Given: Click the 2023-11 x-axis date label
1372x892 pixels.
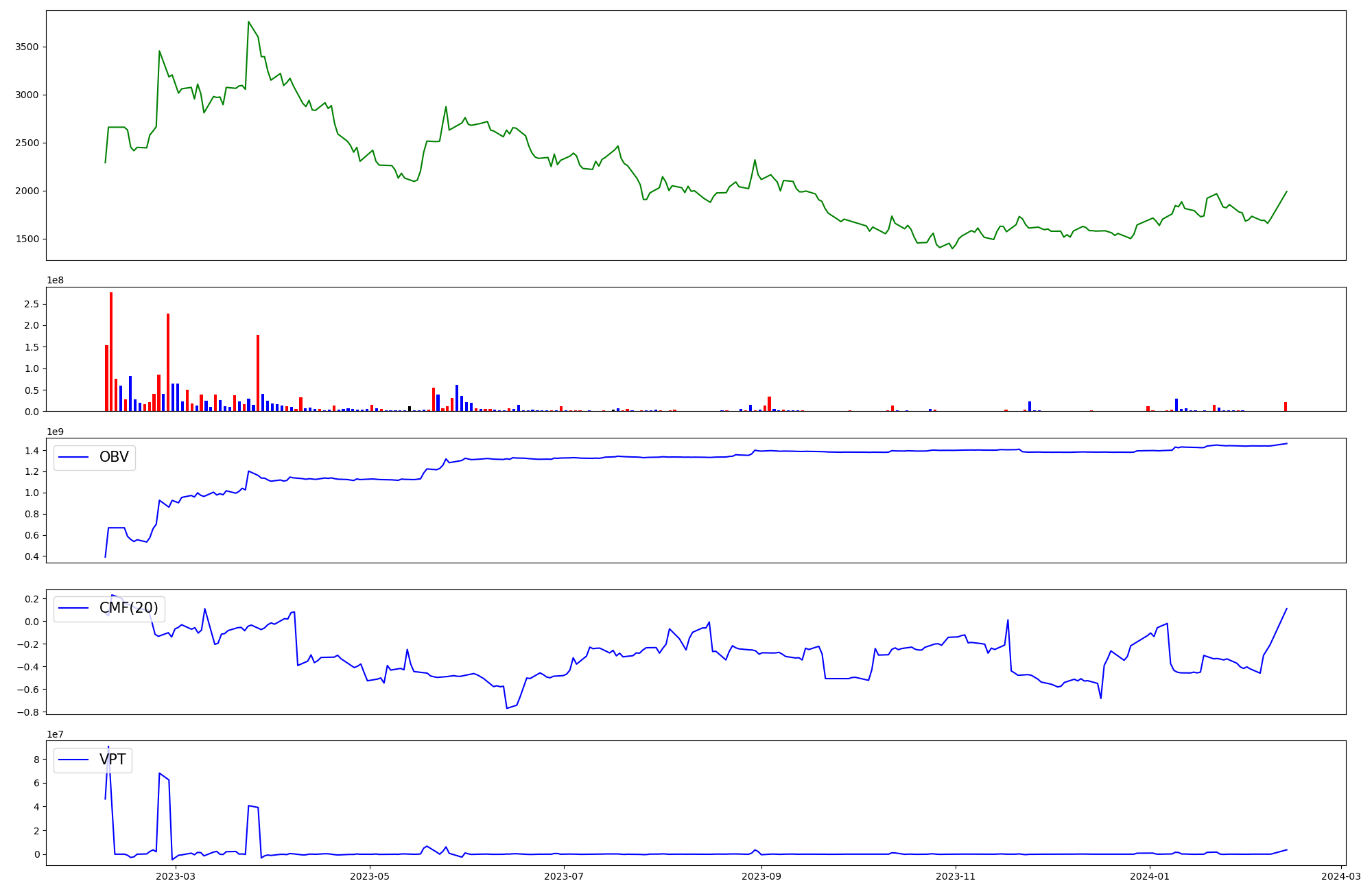Looking at the screenshot, I should coord(956,876).
